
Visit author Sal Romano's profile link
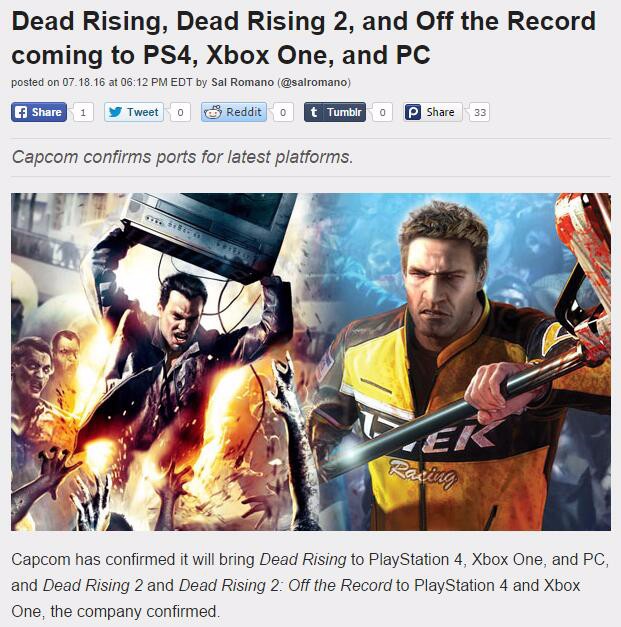click(242, 82)
